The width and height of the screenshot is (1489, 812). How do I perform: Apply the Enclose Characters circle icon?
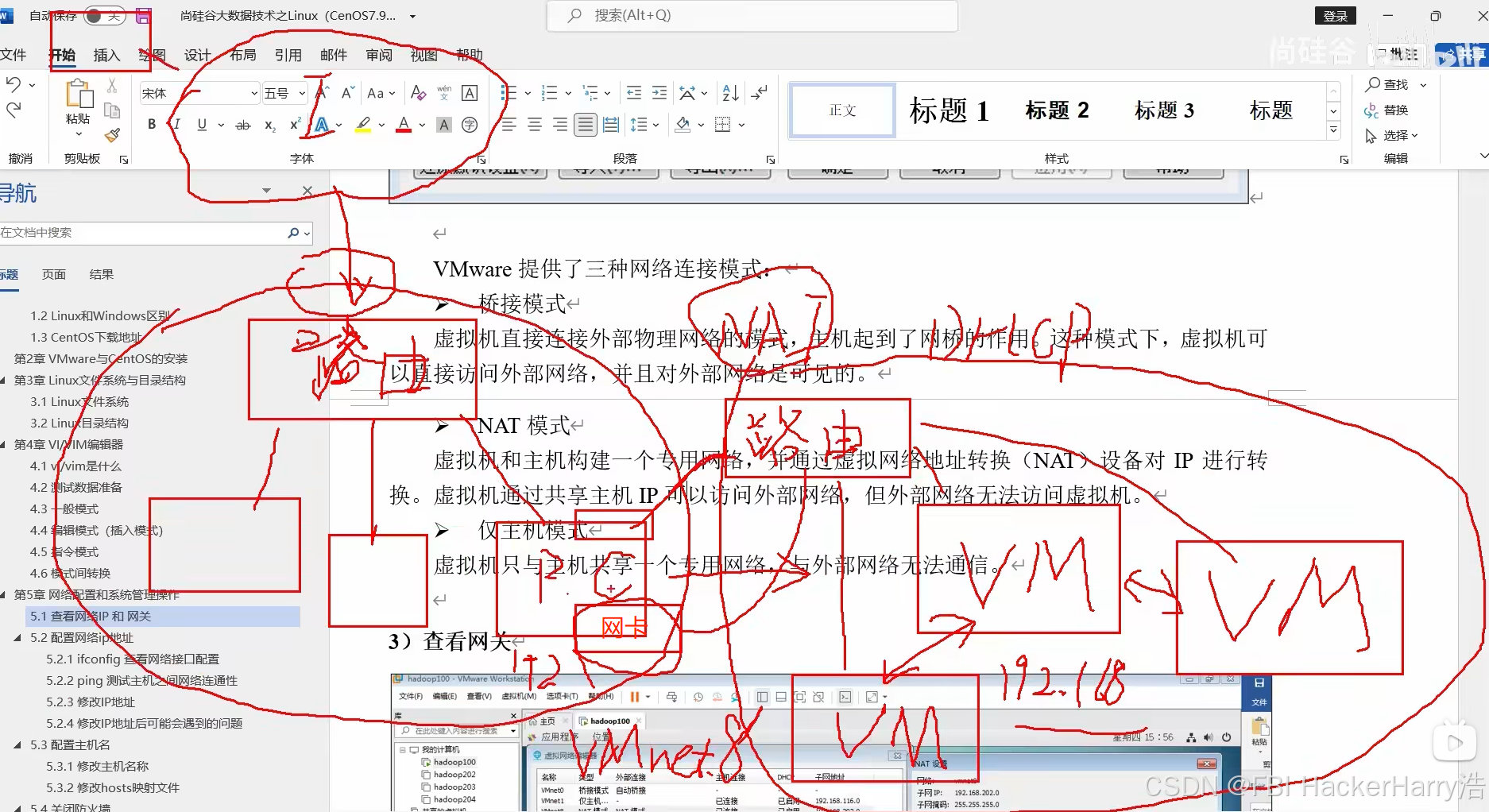point(470,125)
